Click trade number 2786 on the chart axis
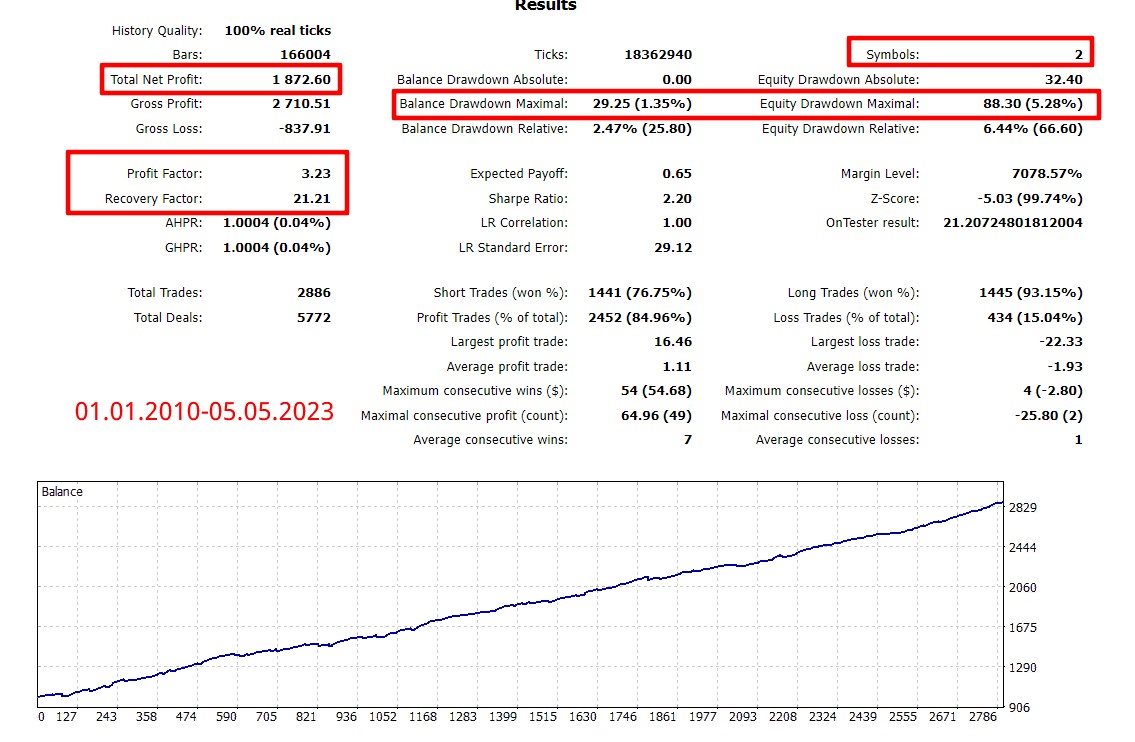Viewport: 1135px width, 742px height. point(983,717)
